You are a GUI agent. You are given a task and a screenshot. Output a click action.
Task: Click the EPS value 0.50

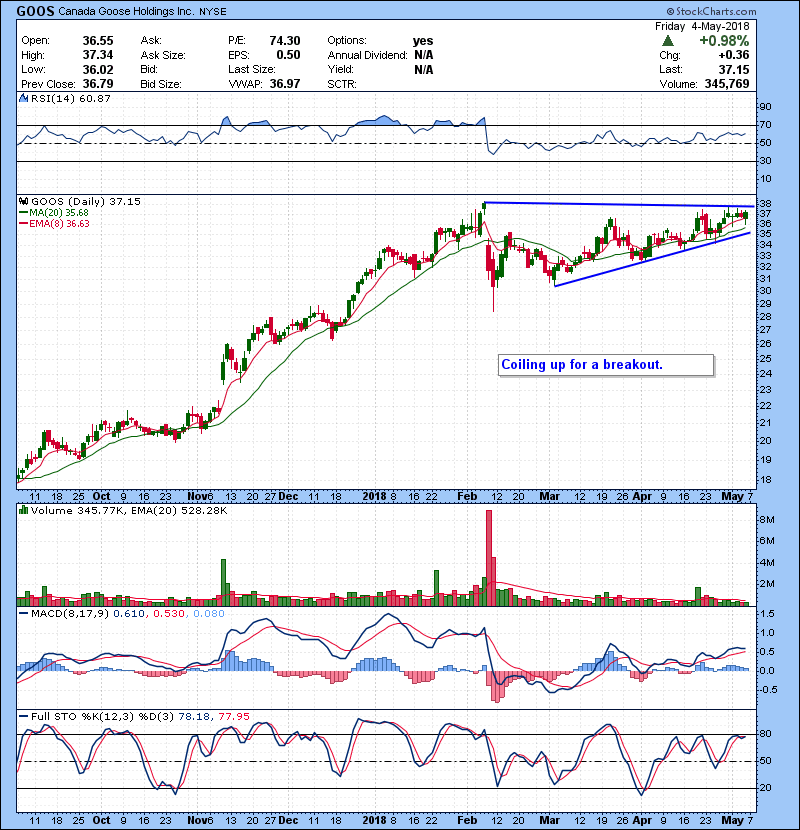tap(289, 55)
